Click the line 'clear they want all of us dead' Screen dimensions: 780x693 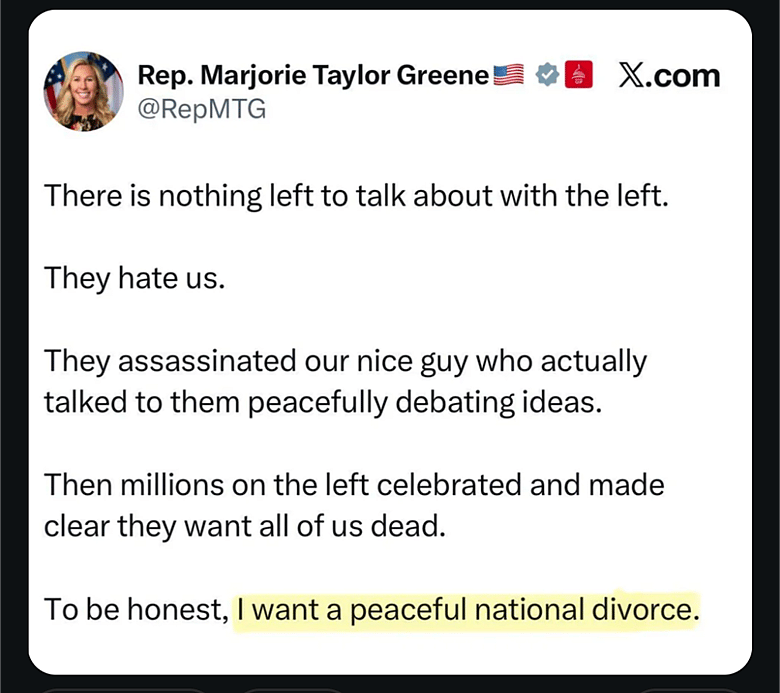pos(245,526)
